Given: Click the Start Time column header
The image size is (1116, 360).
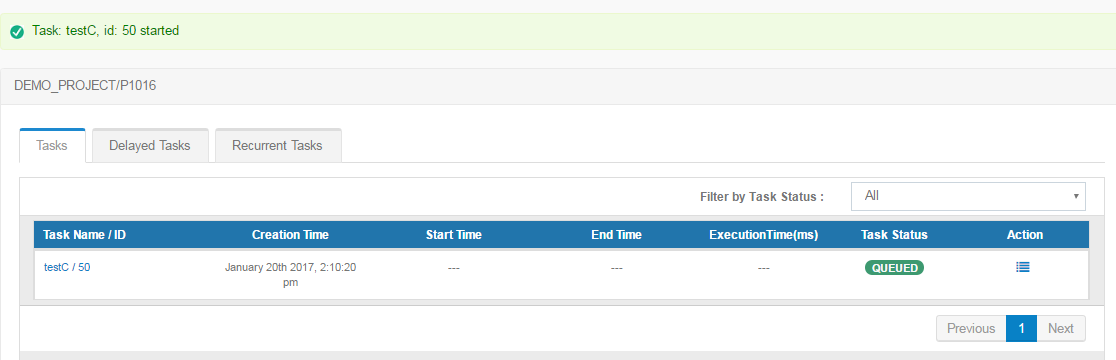Looking at the screenshot, I should pos(453,235).
